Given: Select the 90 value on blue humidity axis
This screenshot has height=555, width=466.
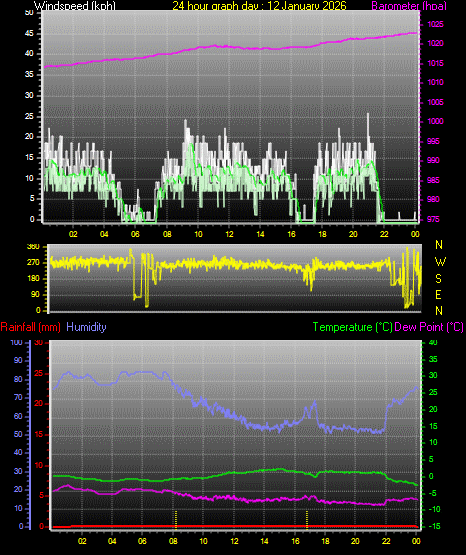Looking at the screenshot, I should coord(18,360).
